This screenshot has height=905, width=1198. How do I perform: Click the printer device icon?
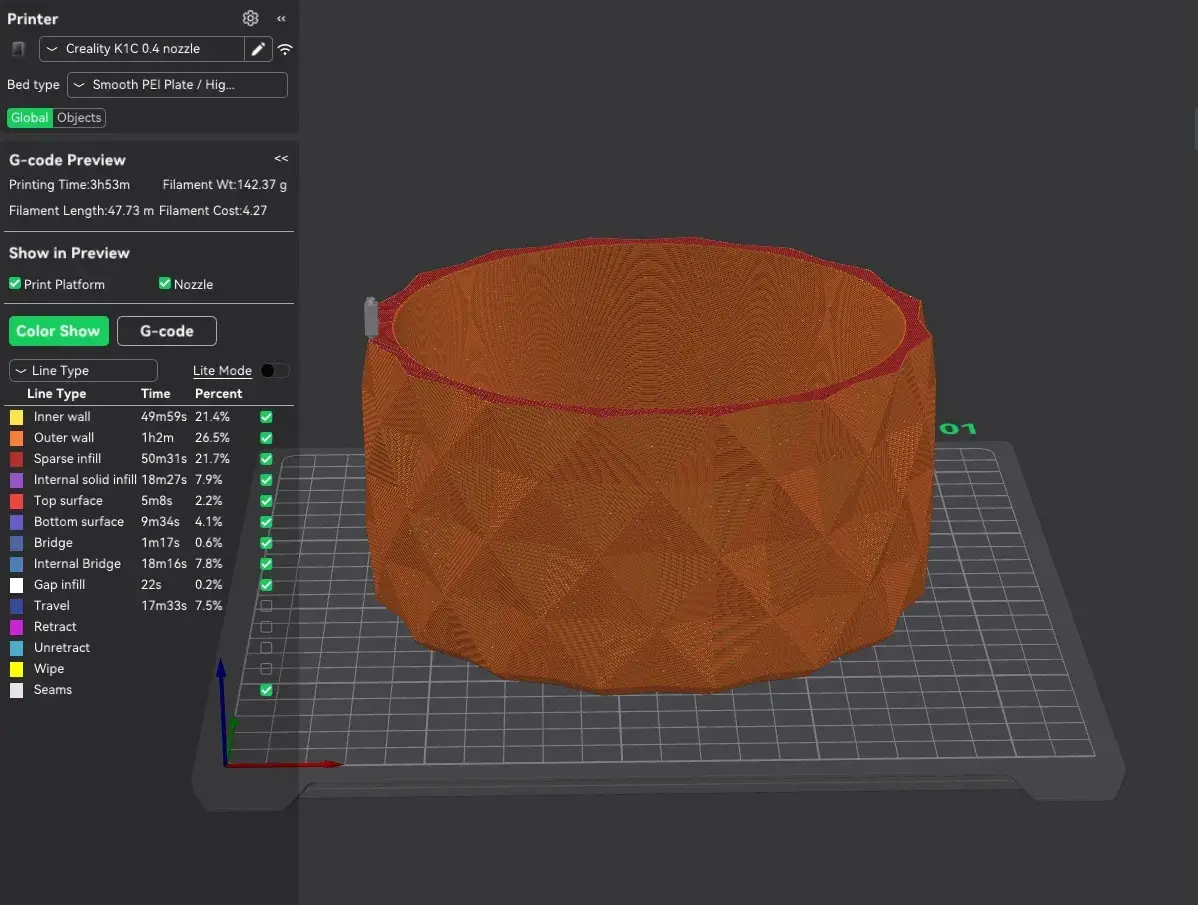pos(18,49)
